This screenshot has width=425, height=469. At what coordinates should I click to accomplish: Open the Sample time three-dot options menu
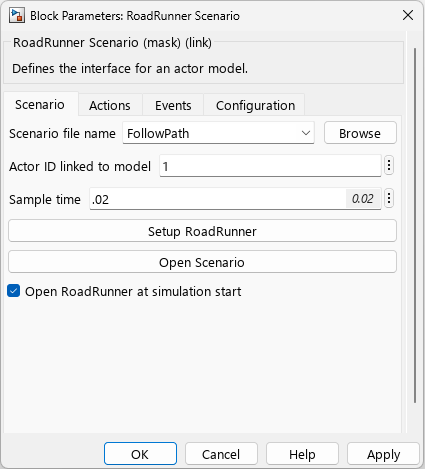(x=389, y=199)
